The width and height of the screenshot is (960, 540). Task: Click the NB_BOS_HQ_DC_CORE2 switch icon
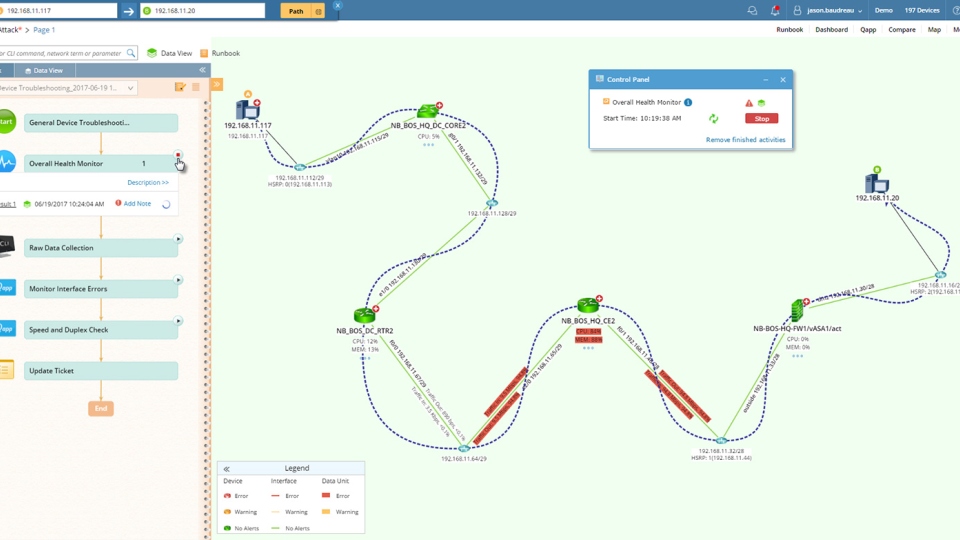click(x=429, y=111)
